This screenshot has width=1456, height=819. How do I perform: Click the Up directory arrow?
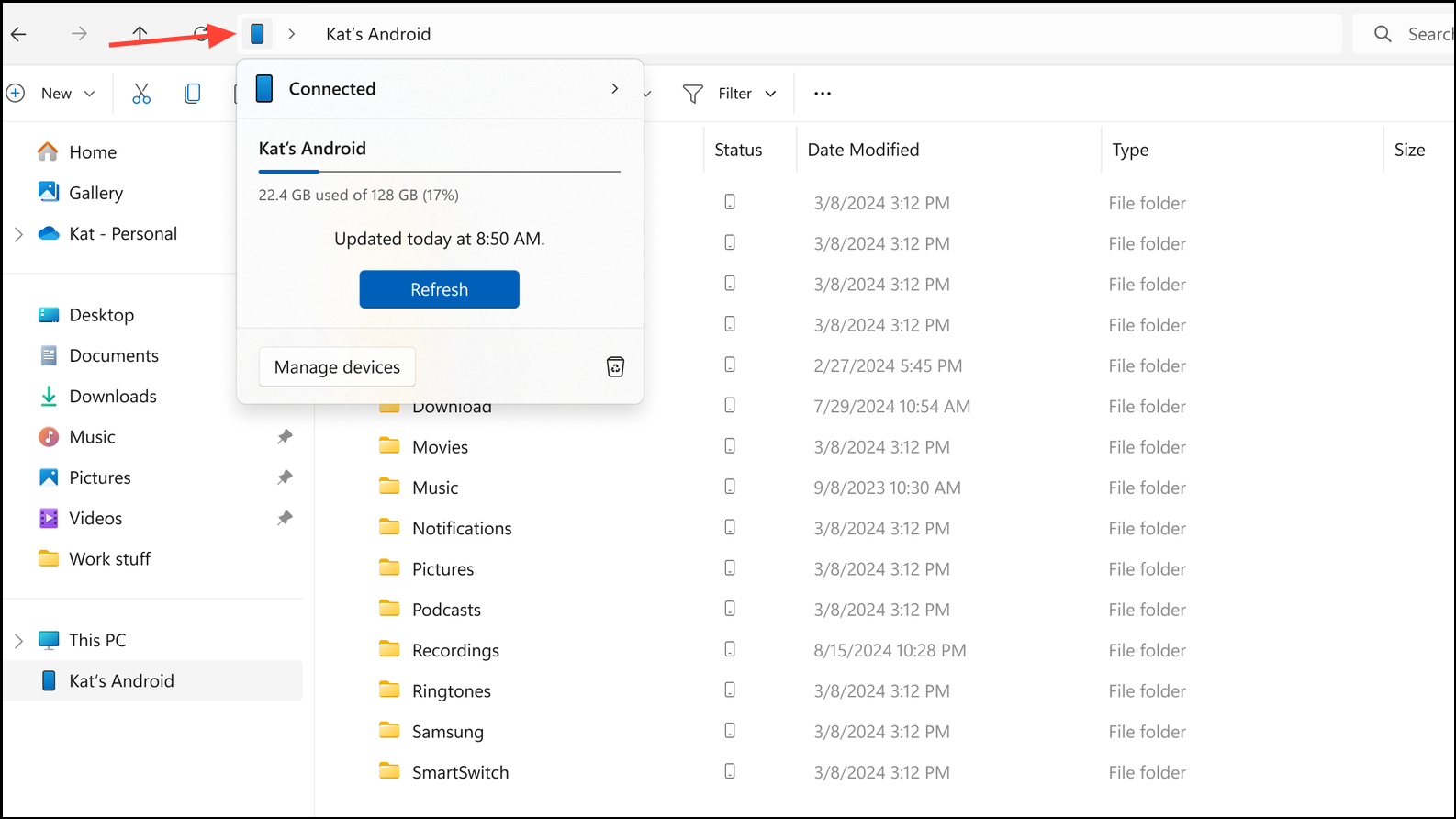click(140, 34)
